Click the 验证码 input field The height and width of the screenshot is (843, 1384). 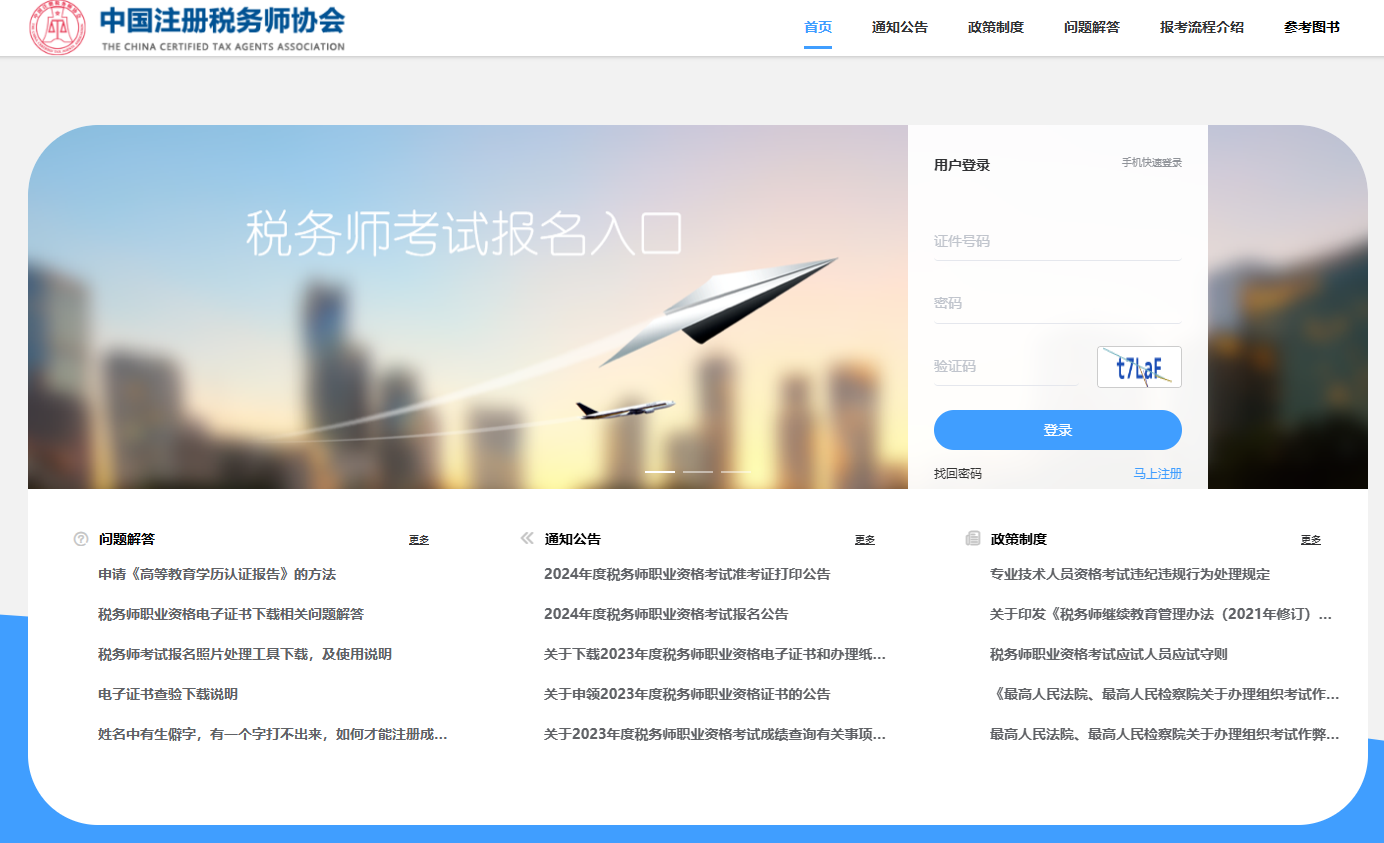(1005, 367)
